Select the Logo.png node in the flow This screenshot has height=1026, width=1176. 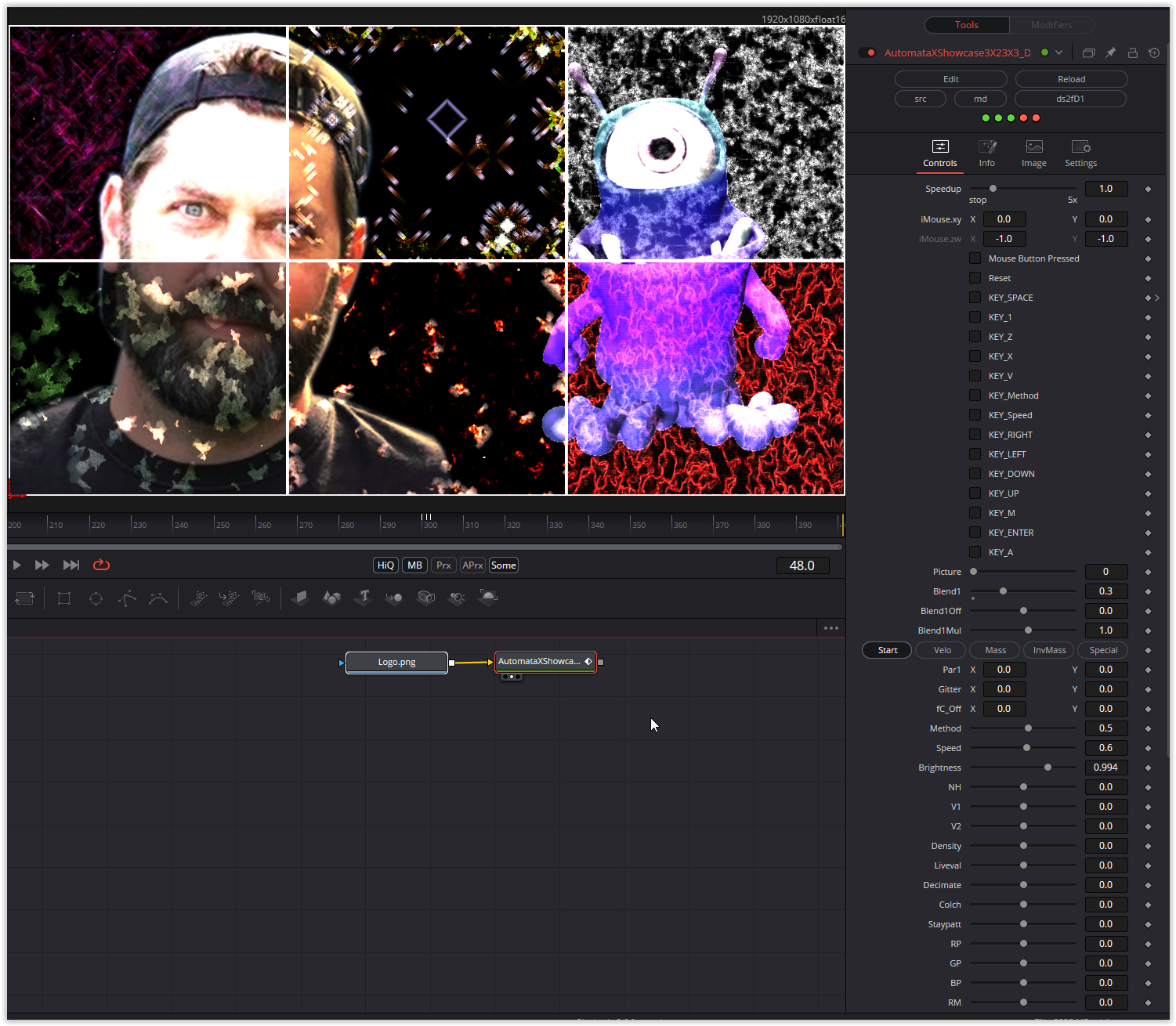396,662
